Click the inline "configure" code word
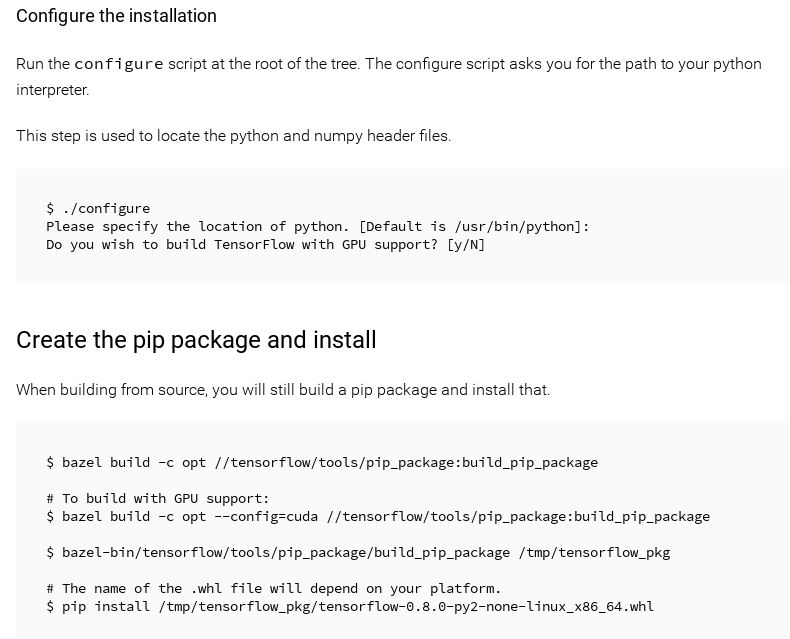The width and height of the screenshot is (790, 639). [118, 64]
